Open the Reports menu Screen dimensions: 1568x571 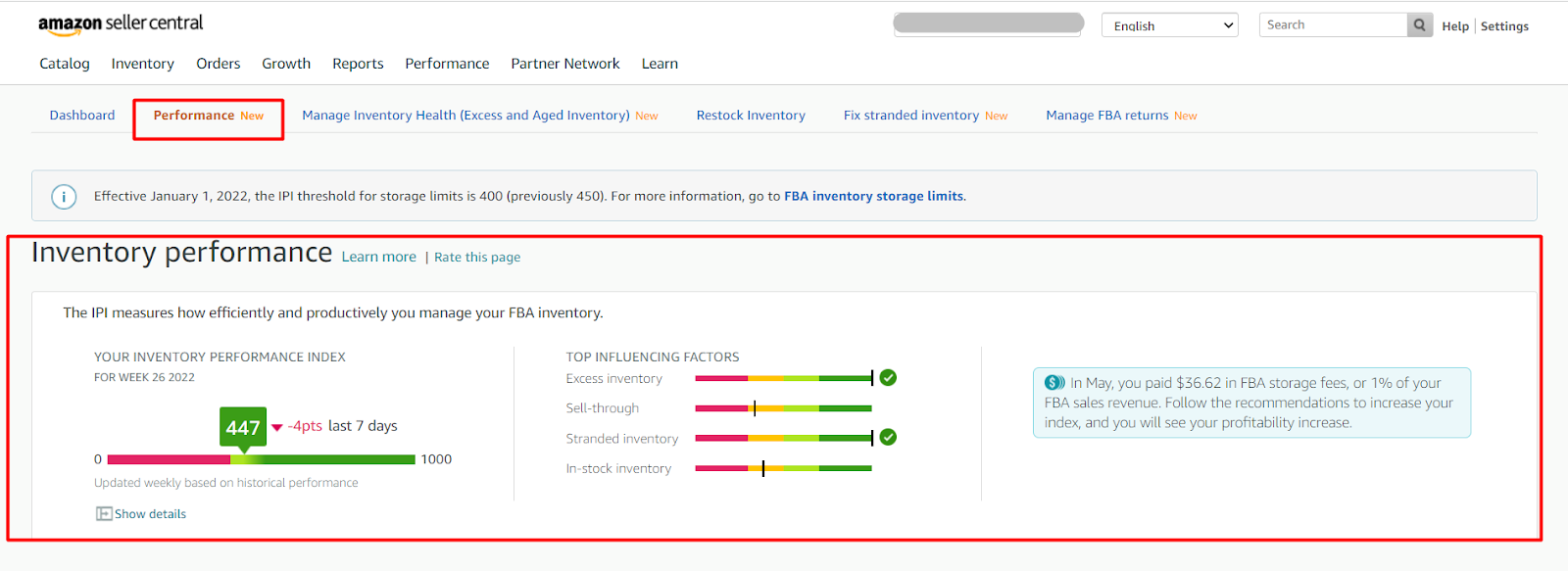[x=358, y=64]
